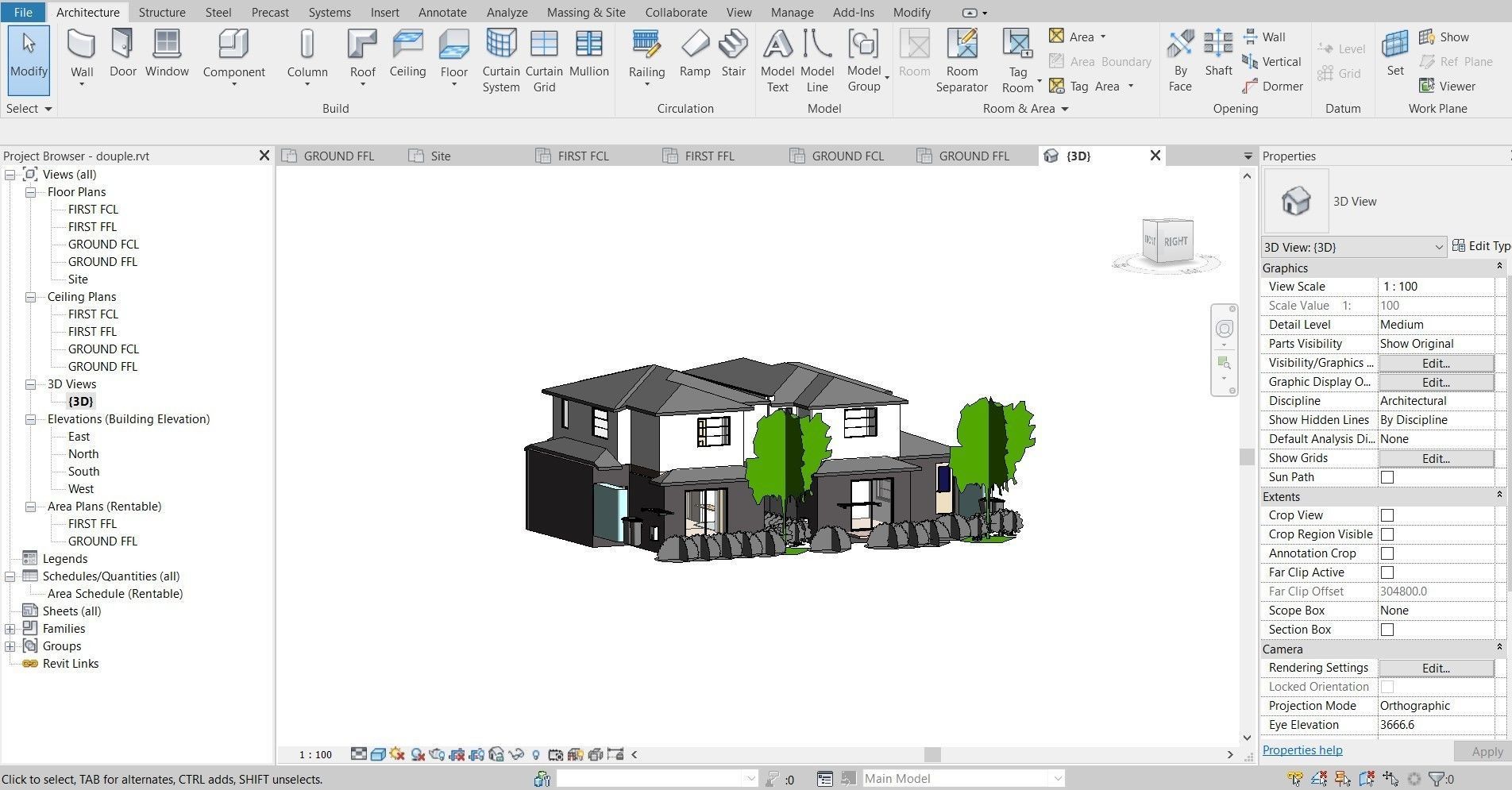
Task: Pick the Window tool
Action: 167,53
